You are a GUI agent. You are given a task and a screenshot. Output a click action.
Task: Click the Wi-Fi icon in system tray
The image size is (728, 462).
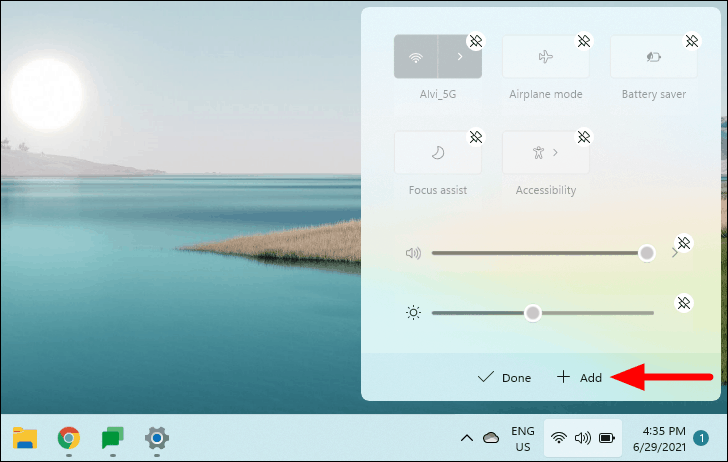coord(559,438)
